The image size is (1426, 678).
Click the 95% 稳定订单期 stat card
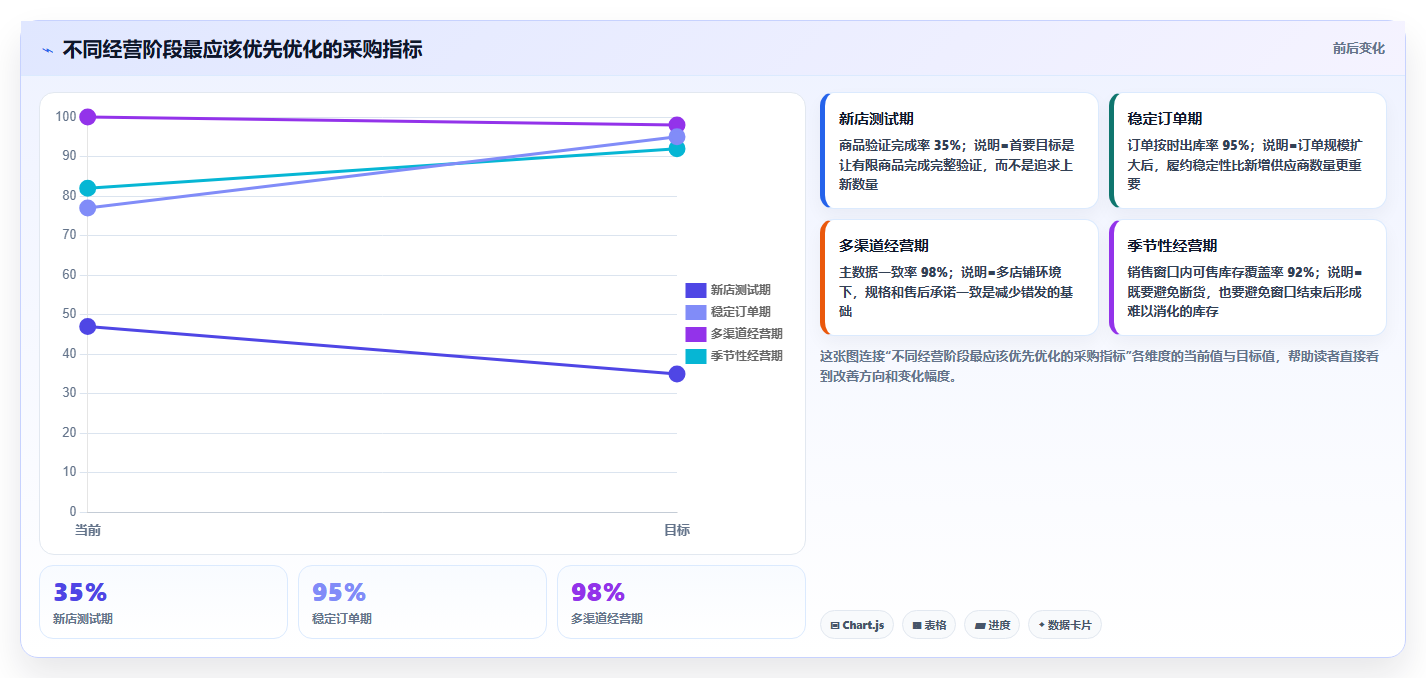click(422, 602)
